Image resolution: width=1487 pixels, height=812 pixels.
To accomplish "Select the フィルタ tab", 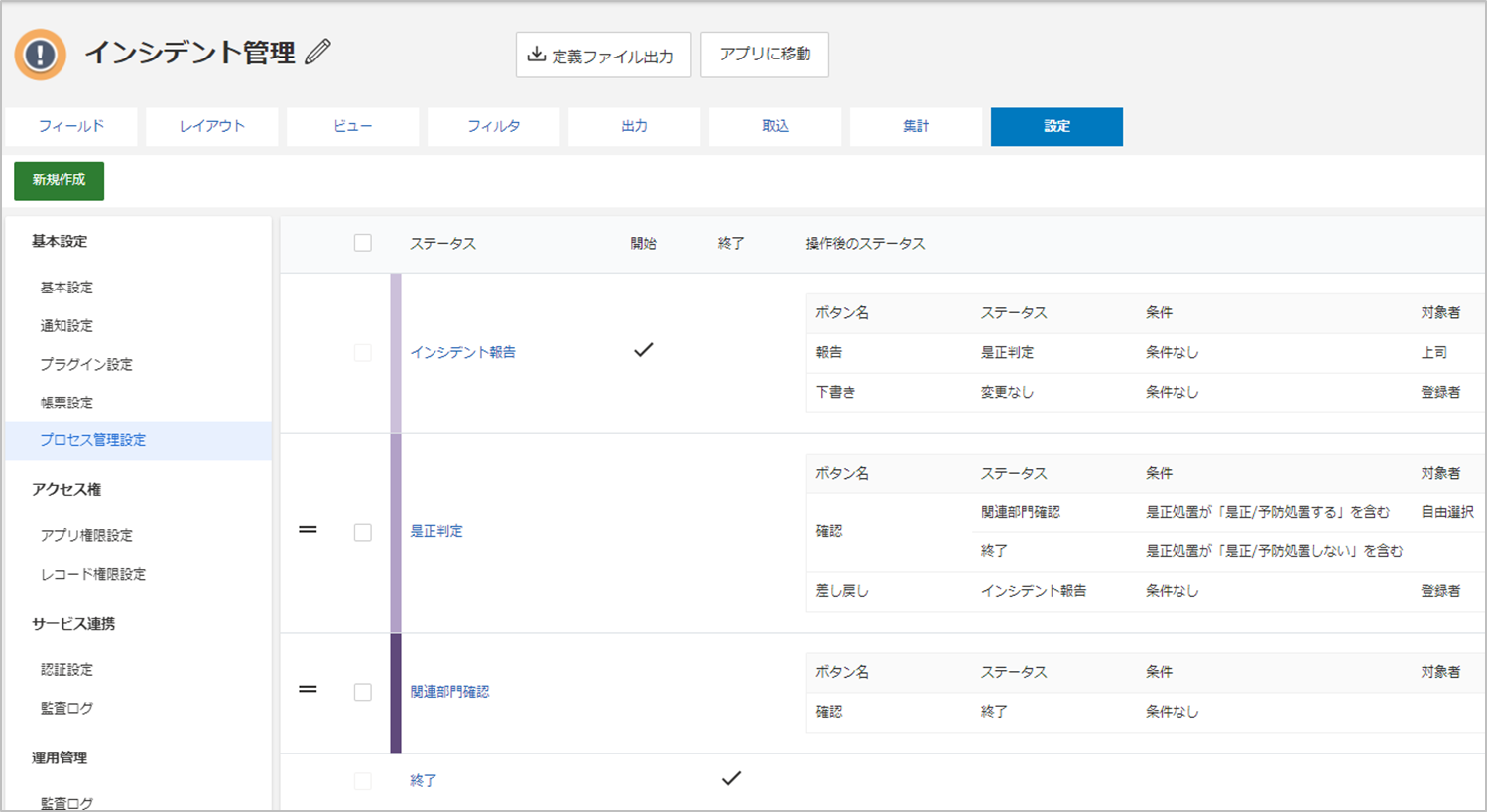I will (x=493, y=127).
